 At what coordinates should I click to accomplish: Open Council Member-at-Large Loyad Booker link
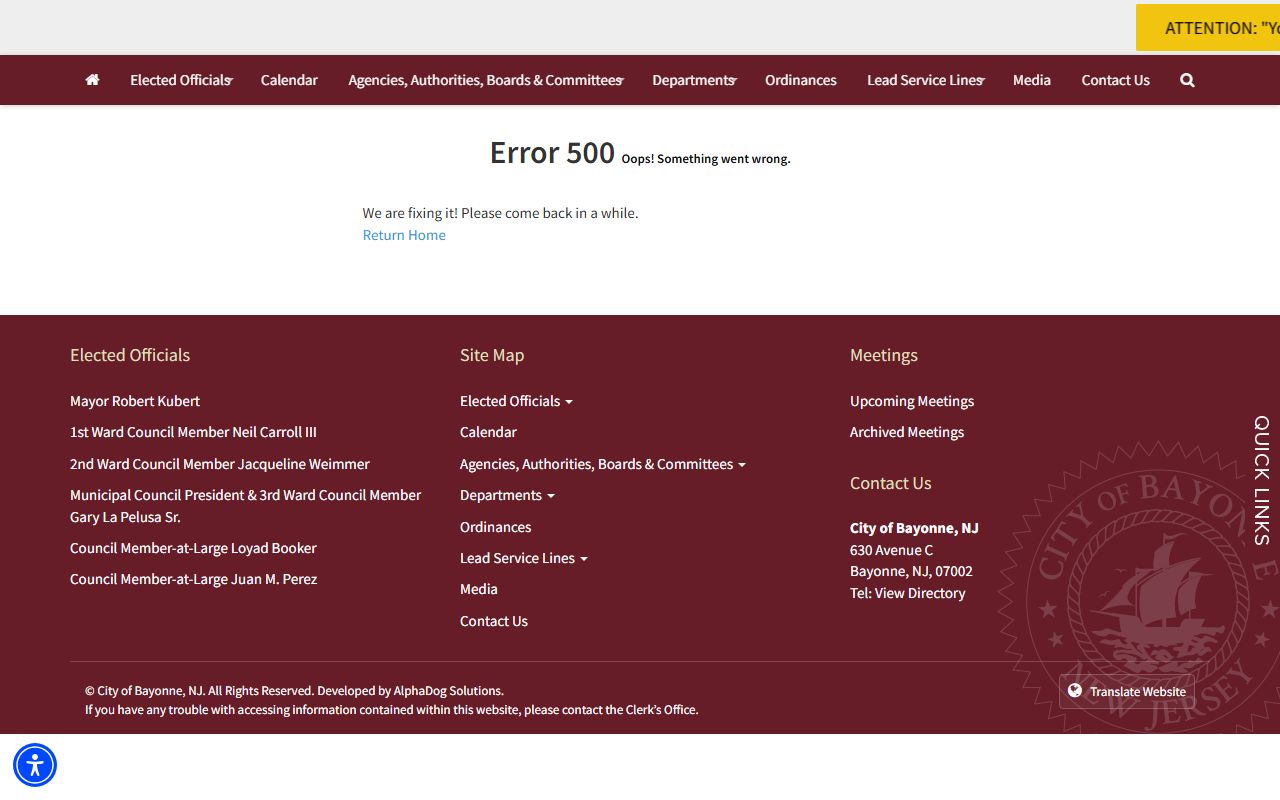click(193, 548)
